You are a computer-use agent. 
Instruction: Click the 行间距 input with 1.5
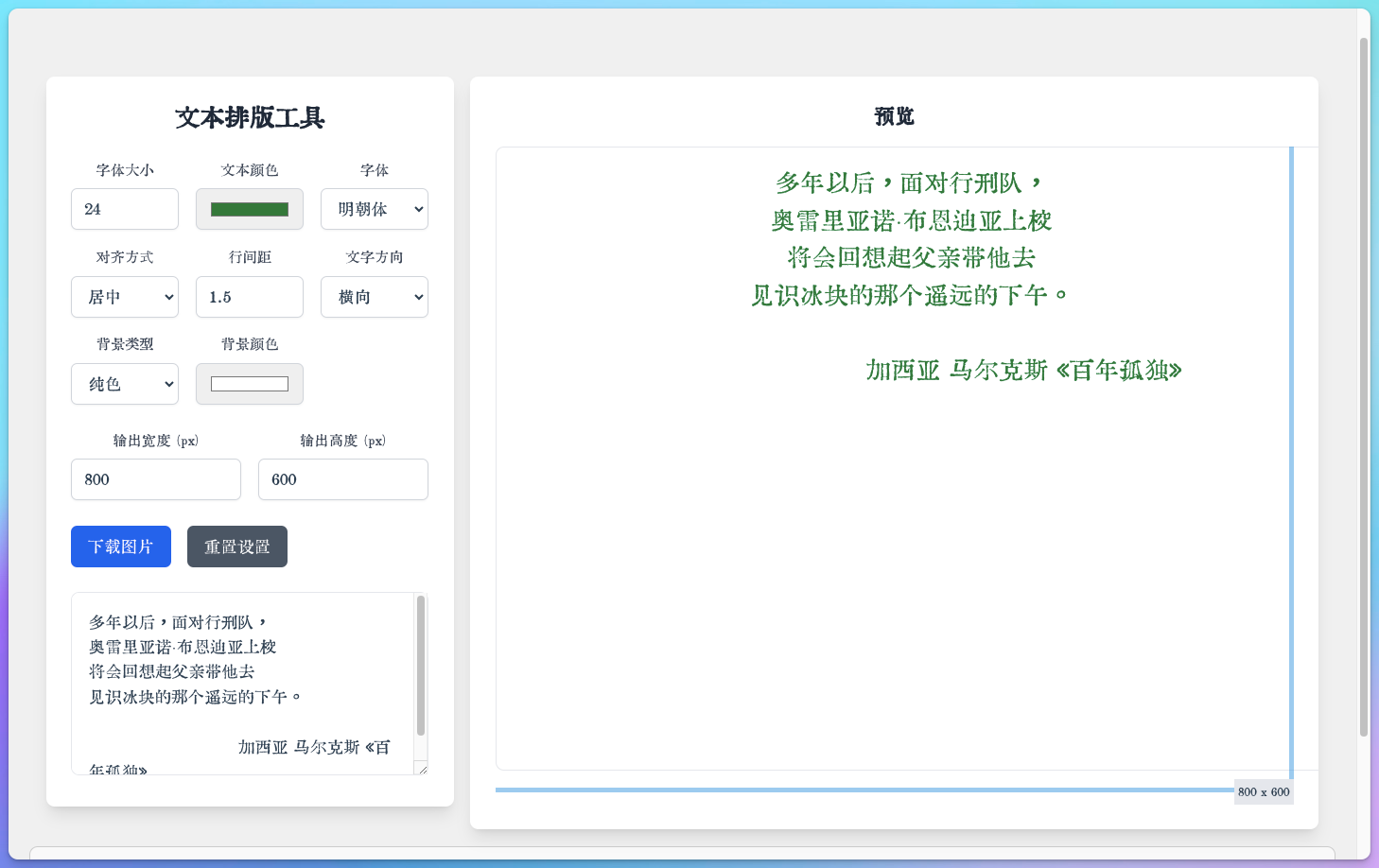250,297
